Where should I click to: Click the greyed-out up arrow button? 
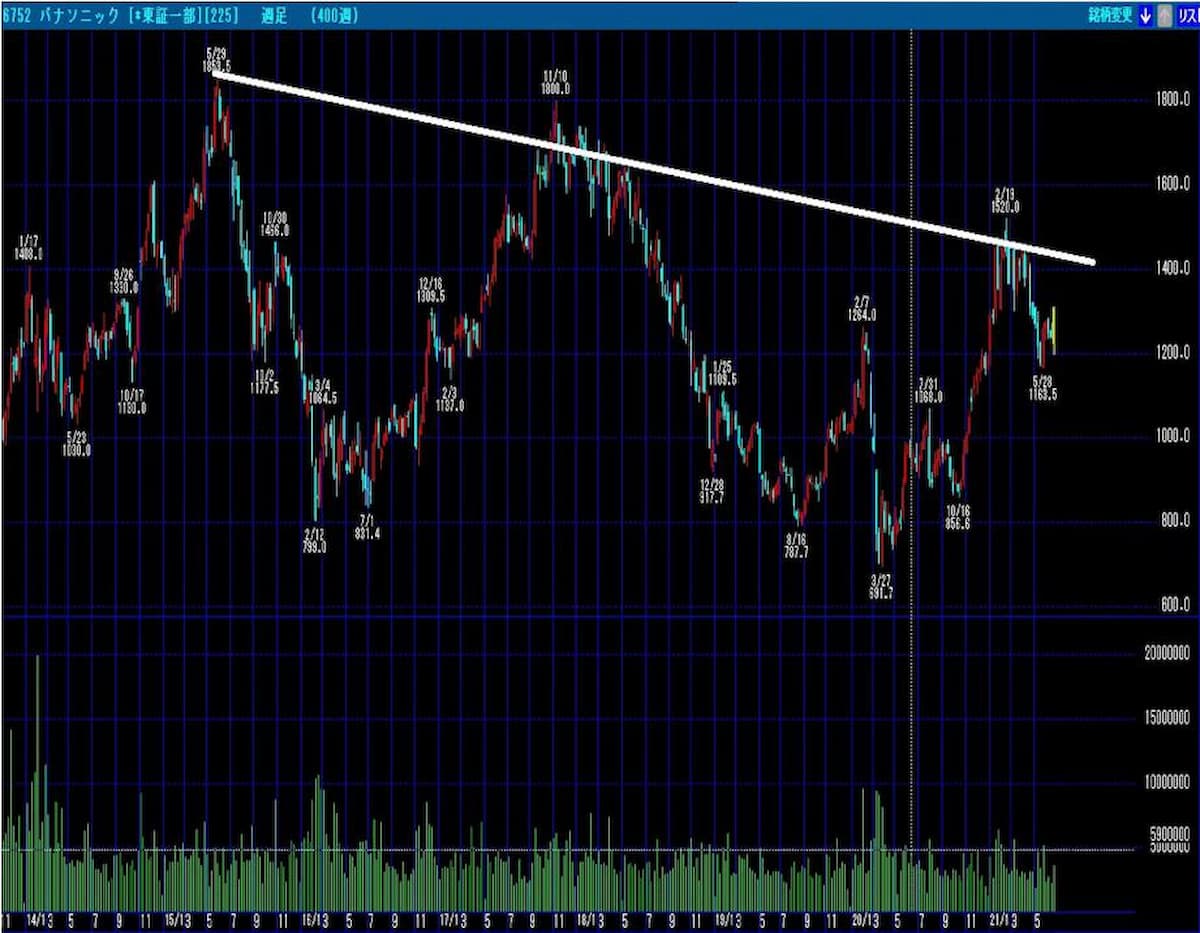tap(1164, 15)
